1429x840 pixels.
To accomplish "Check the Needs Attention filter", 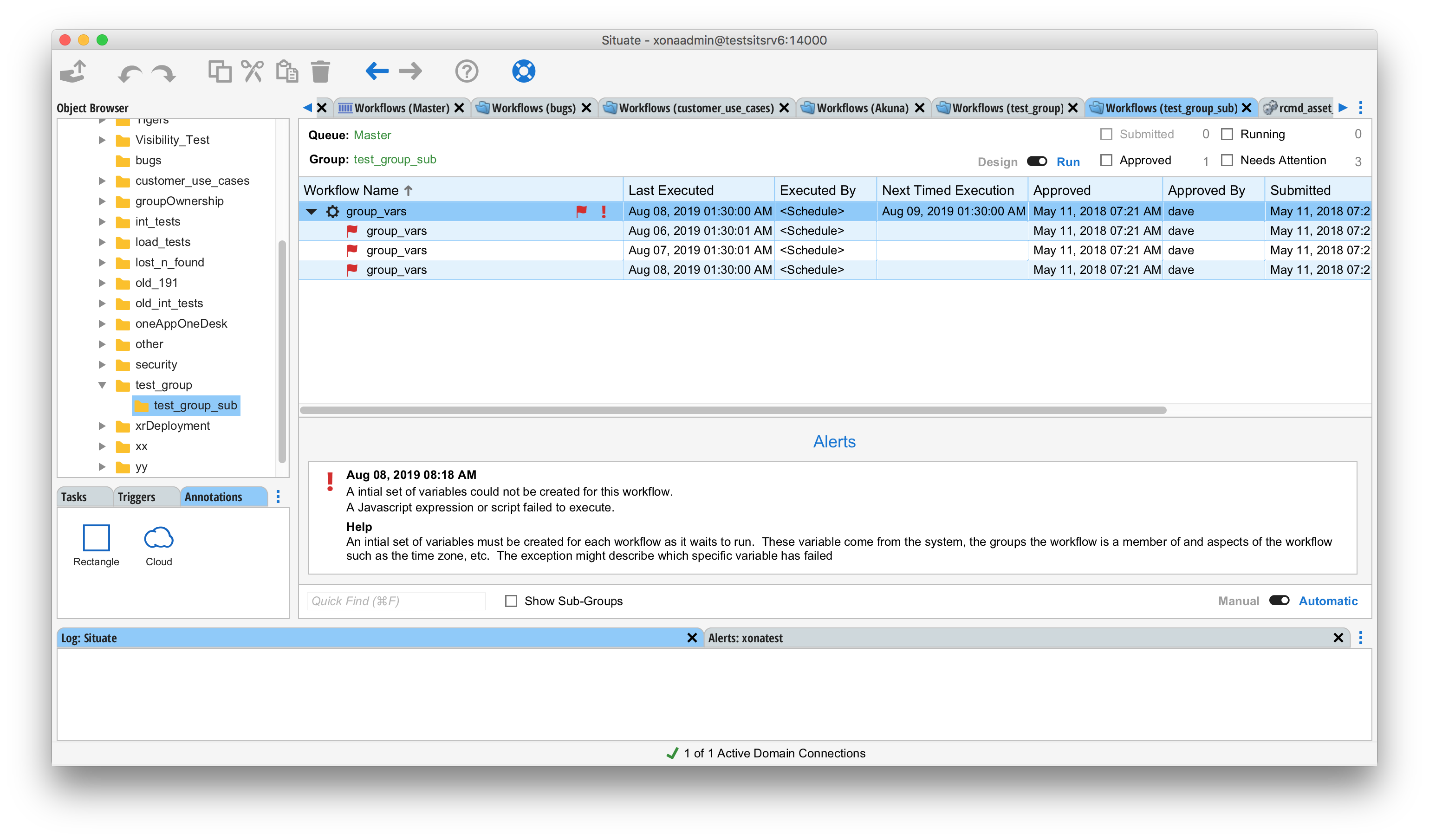I will tap(1227, 161).
